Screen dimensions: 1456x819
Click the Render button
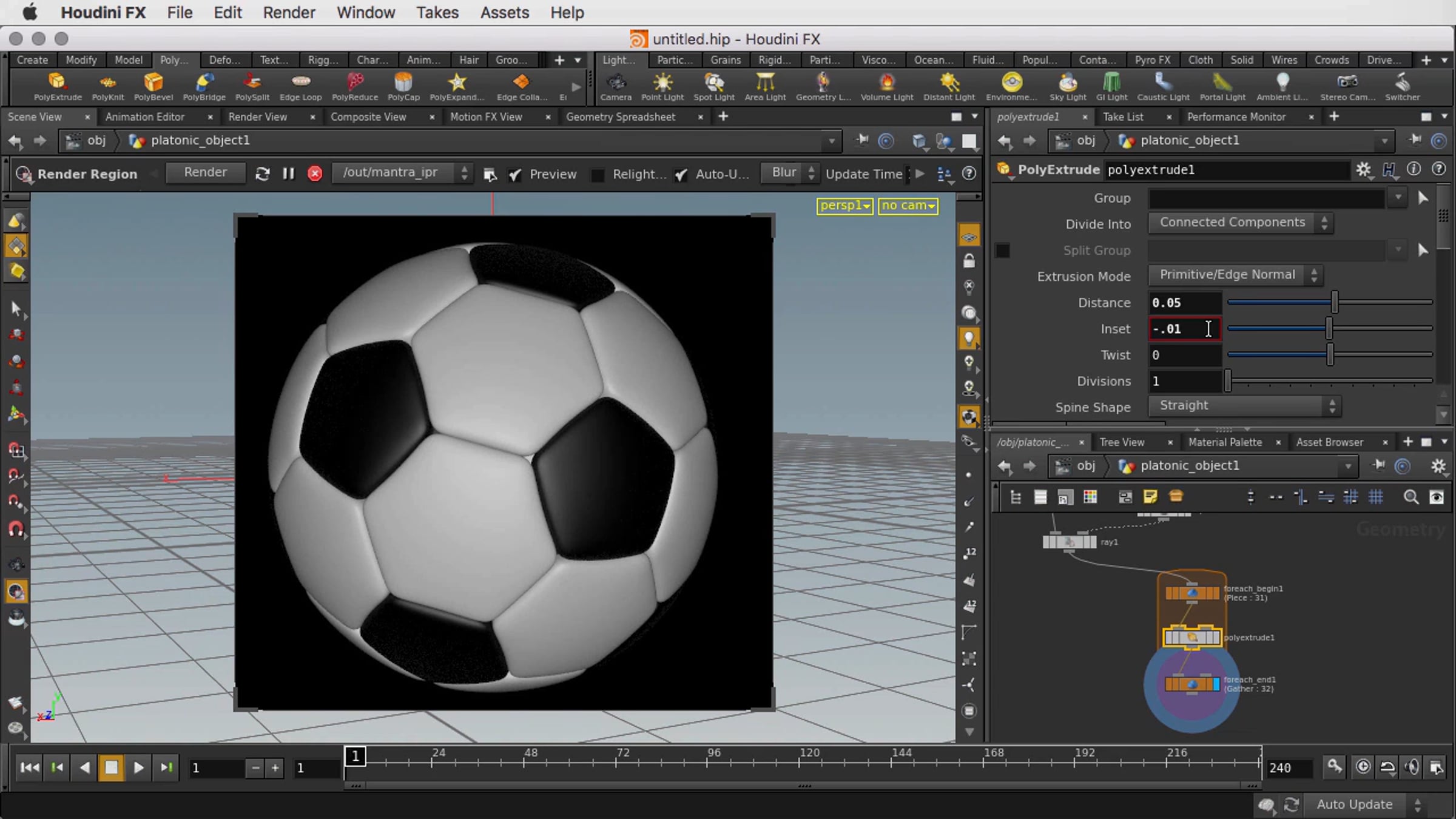206,173
